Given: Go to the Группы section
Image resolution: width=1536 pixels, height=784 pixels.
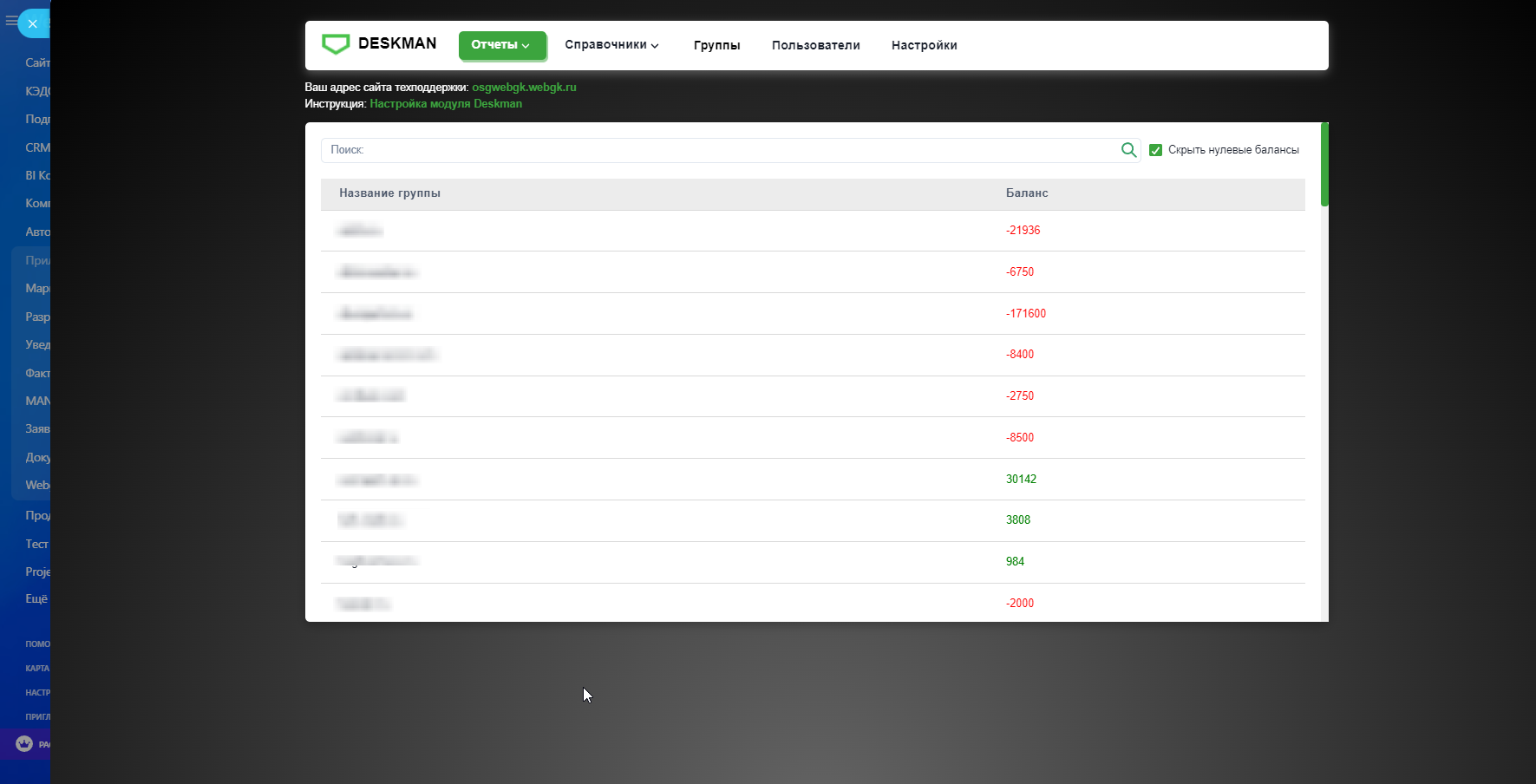Looking at the screenshot, I should point(716,45).
